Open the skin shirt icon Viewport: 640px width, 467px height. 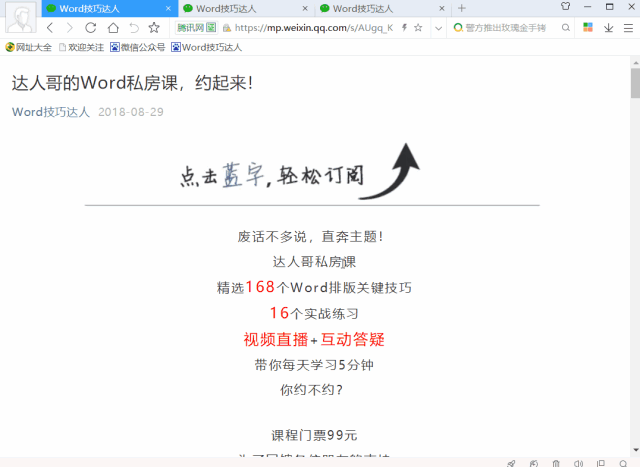pyautogui.click(x=565, y=7)
